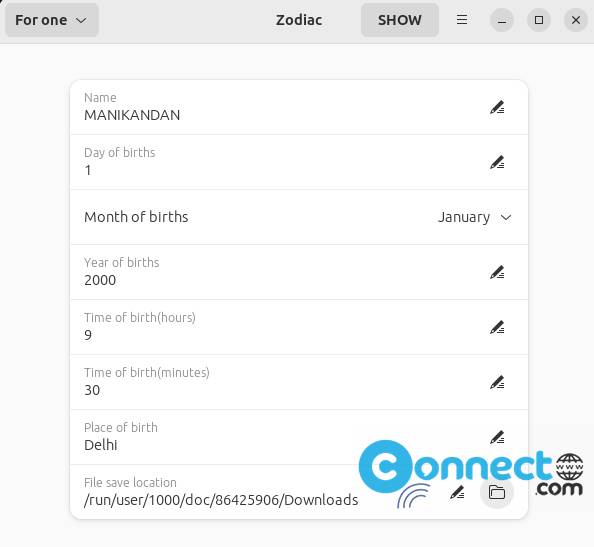Image resolution: width=594 pixels, height=547 pixels.
Task: Click edit pencil for Time of birth(minutes)
Action: (x=497, y=383)
